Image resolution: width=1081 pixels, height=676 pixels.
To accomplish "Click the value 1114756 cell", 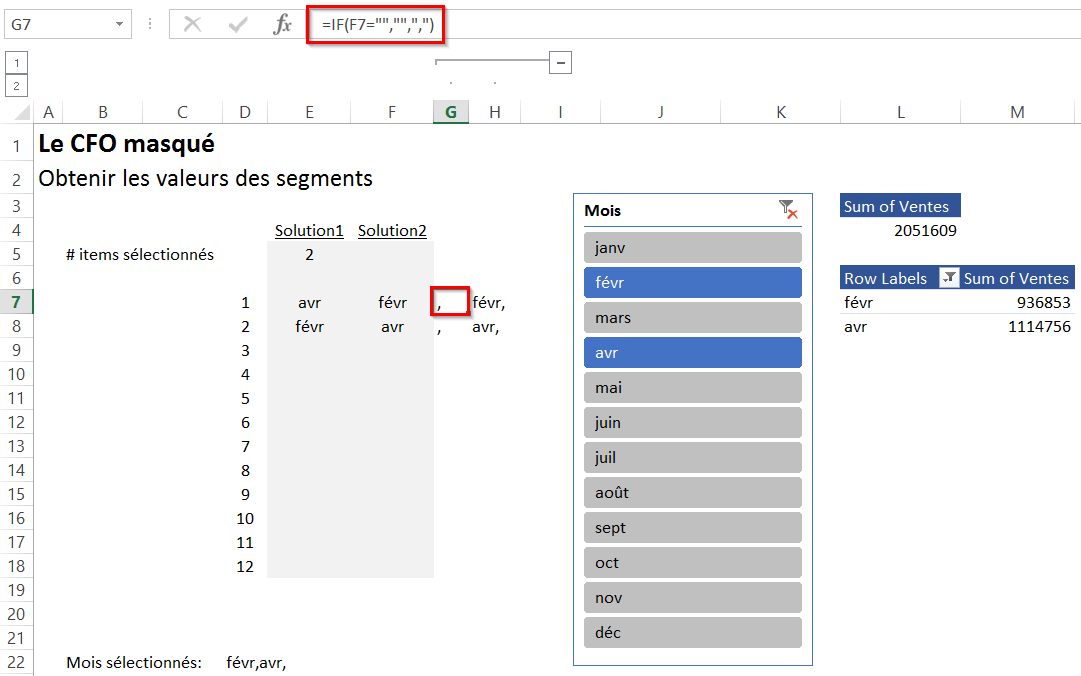I will coord(1039,327).
